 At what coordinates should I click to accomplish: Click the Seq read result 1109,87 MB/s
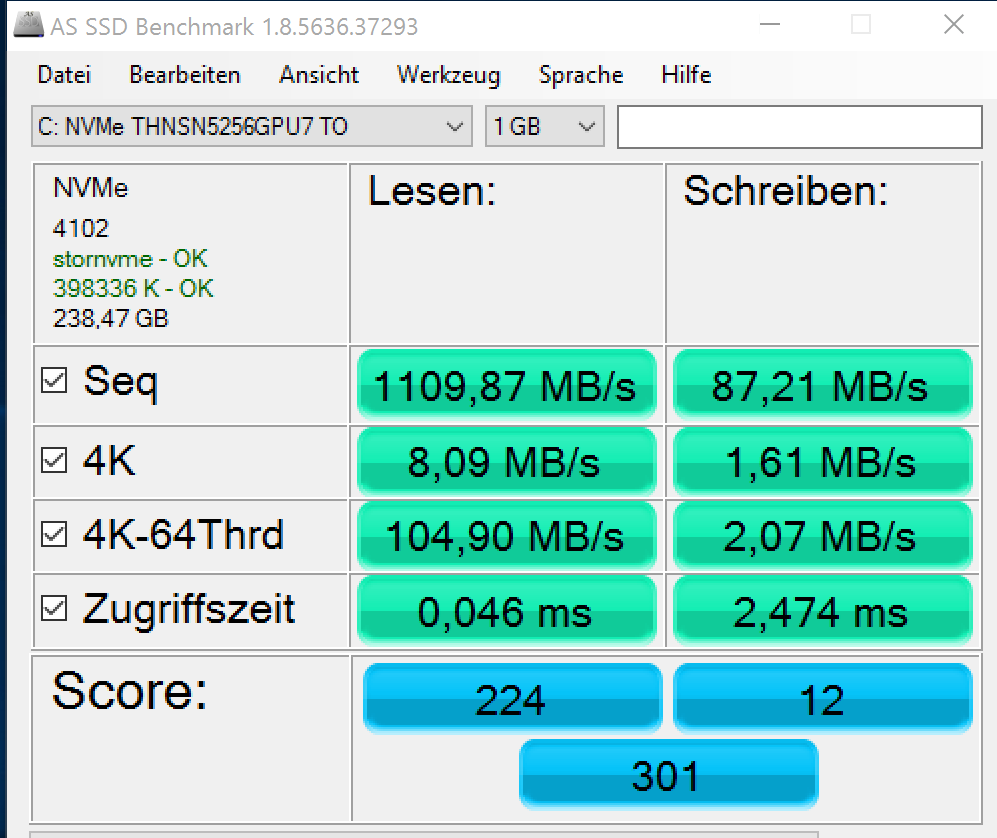(x=506, y=385)
